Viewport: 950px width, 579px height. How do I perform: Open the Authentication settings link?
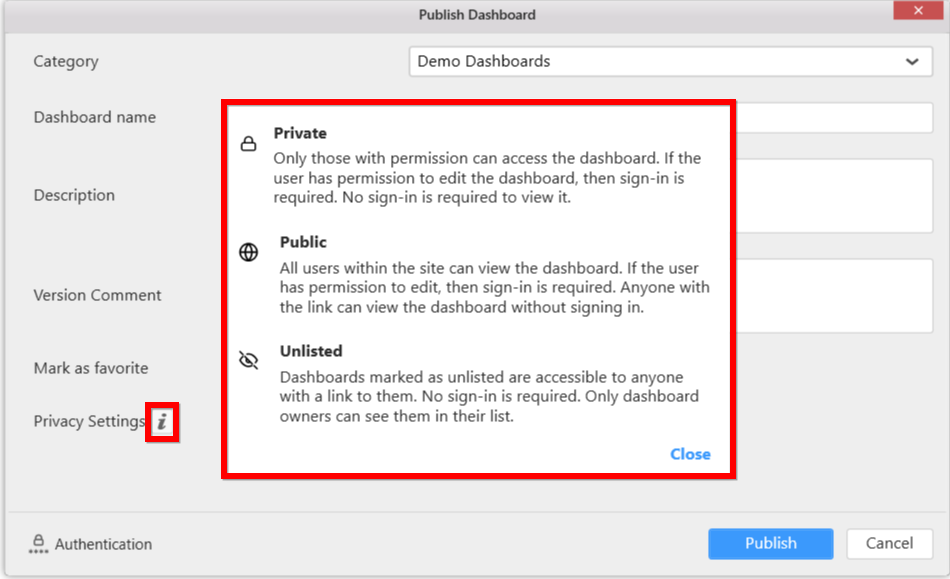click(103, 544)
